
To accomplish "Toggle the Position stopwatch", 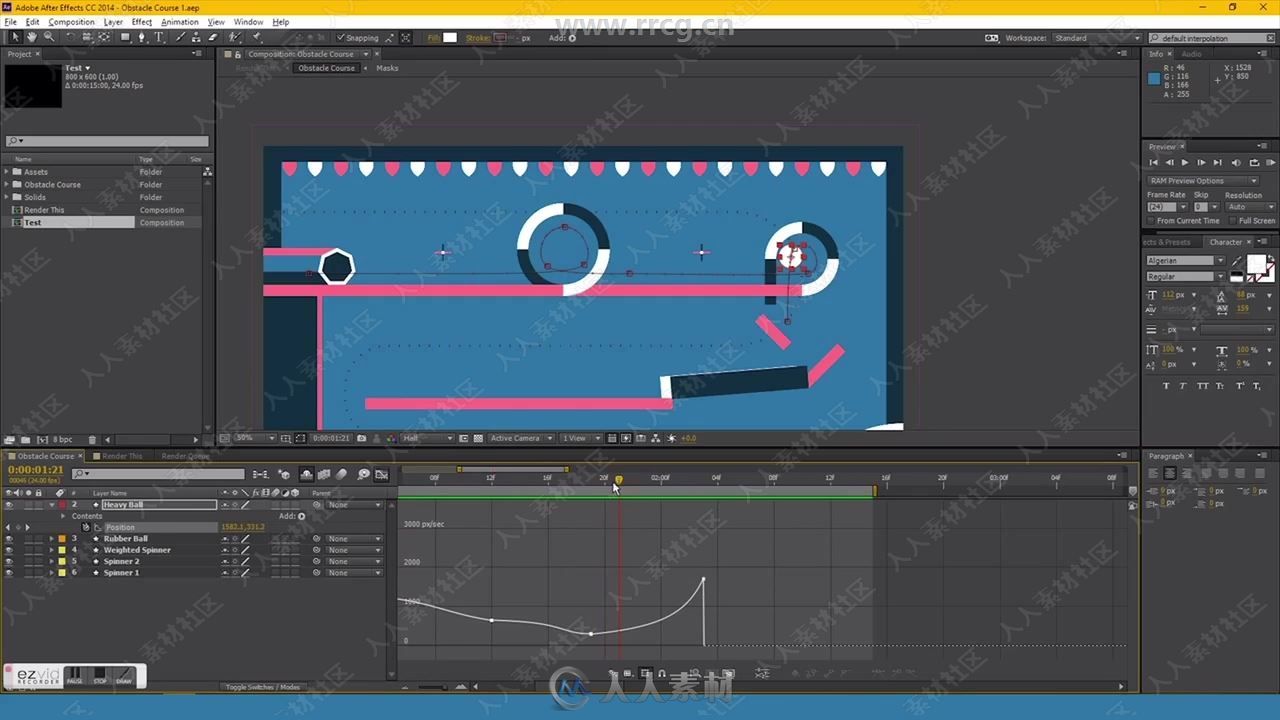I will pyautogui.click(x=86, y=527).
